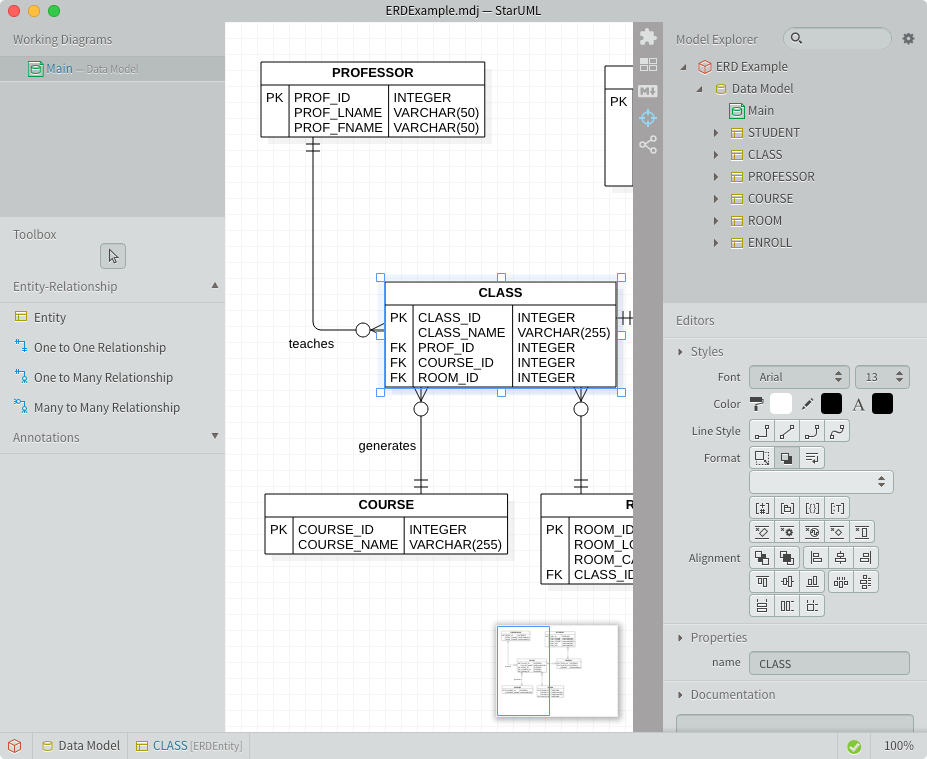Viewport: 927px width, 759px height.
Task: Select the curve line style icon
Action: pyautogui.click(x=838, y=431)
